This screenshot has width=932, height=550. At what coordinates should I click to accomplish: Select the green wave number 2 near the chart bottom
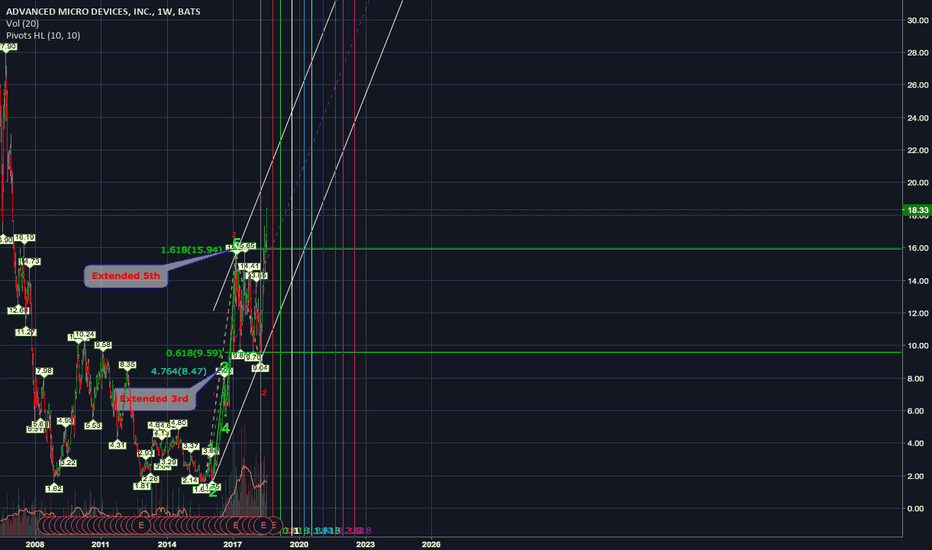pos(213,492)
